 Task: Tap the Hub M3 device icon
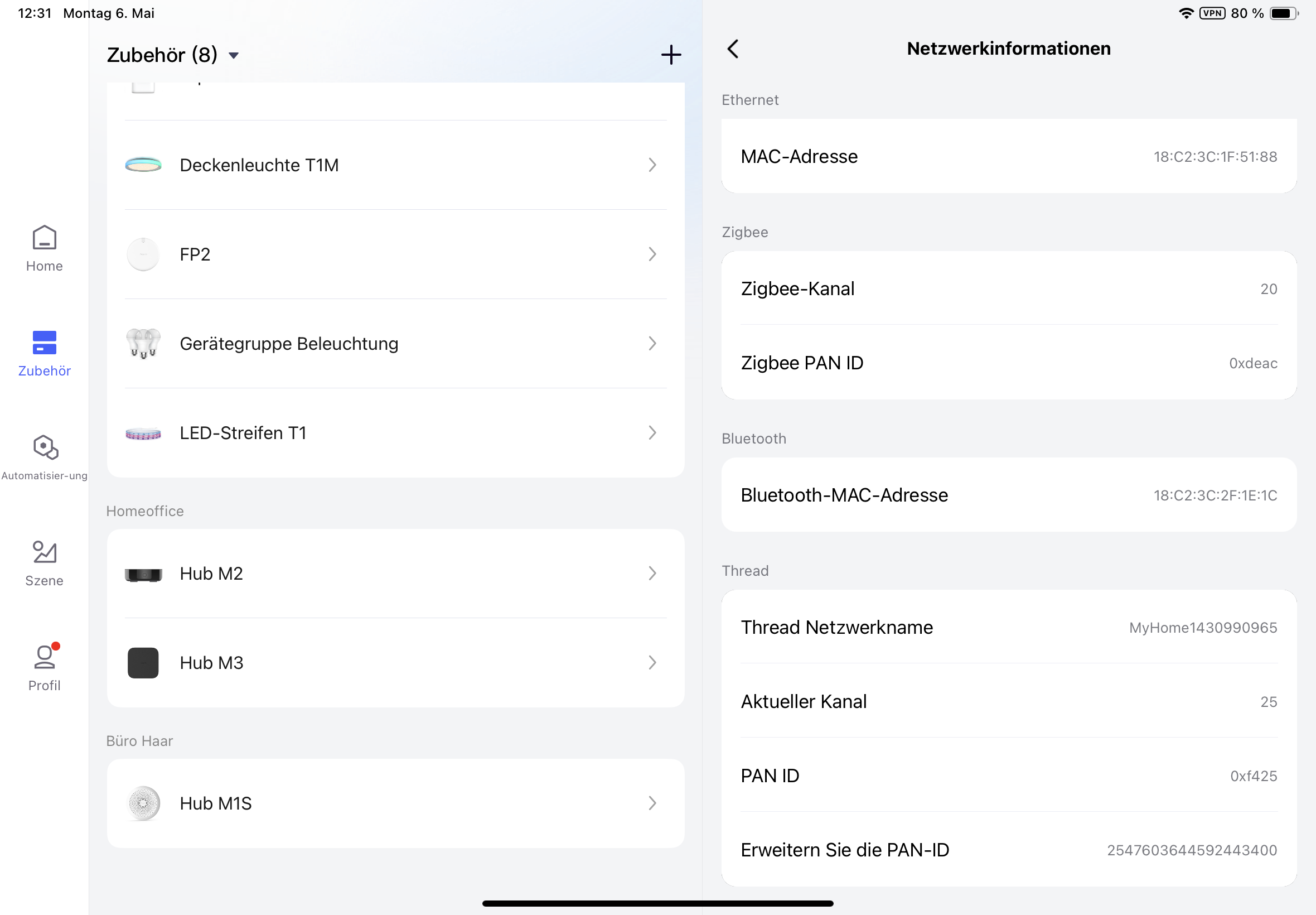(x=143, y=663)
